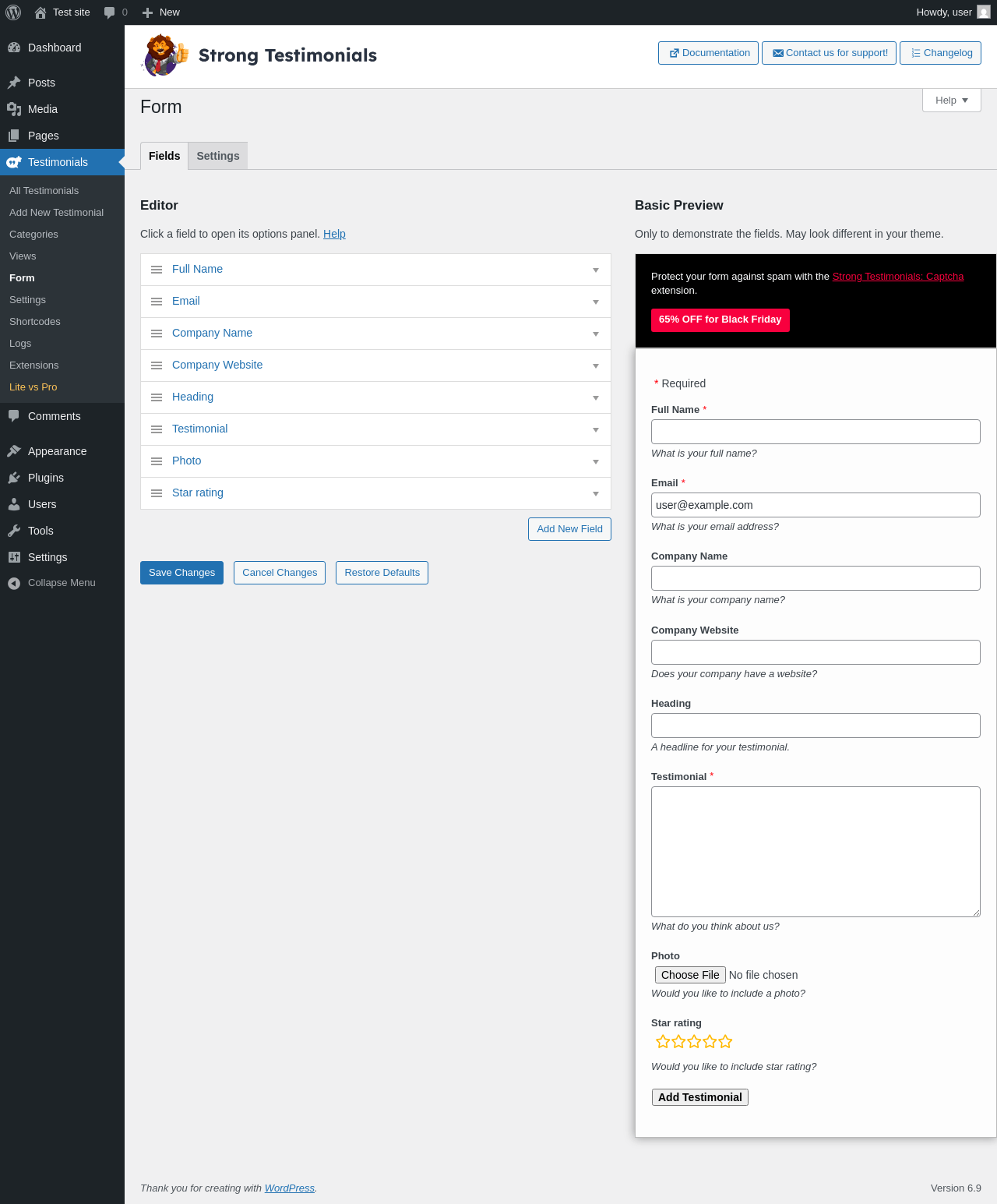
Task: Click the Add New Field button
Action: point(569,529)
